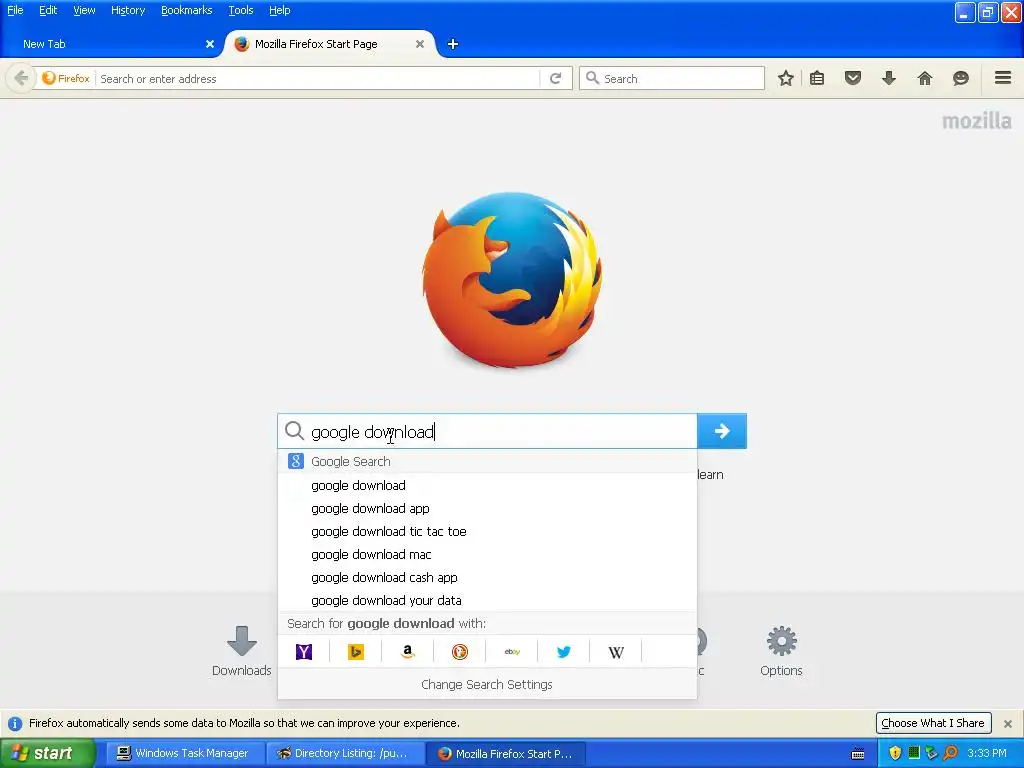Search with eBay icon
Viewport: 1024px width, 768px height.
[x=512, y=652]
